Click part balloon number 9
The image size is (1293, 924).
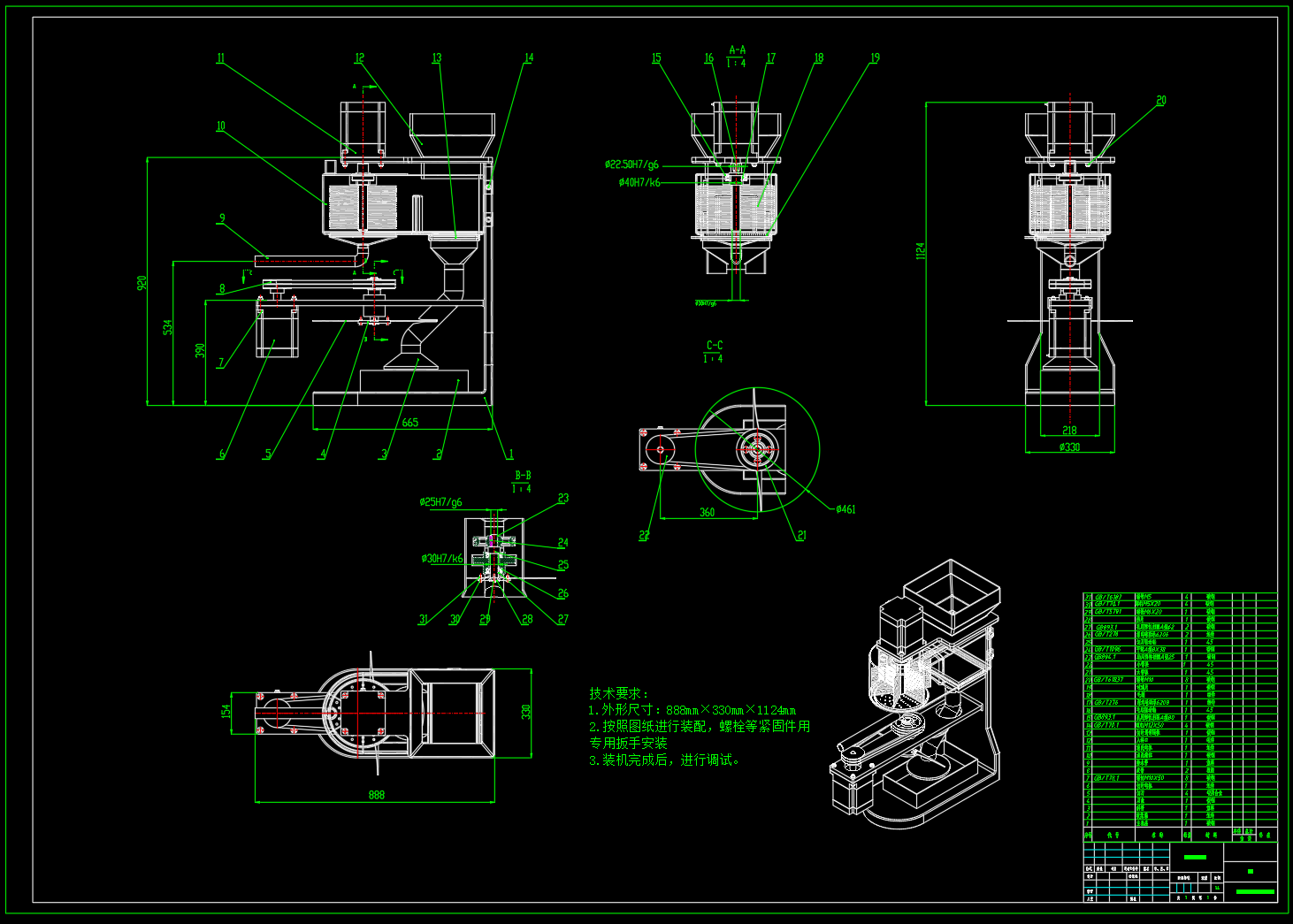tap(222, 218)
